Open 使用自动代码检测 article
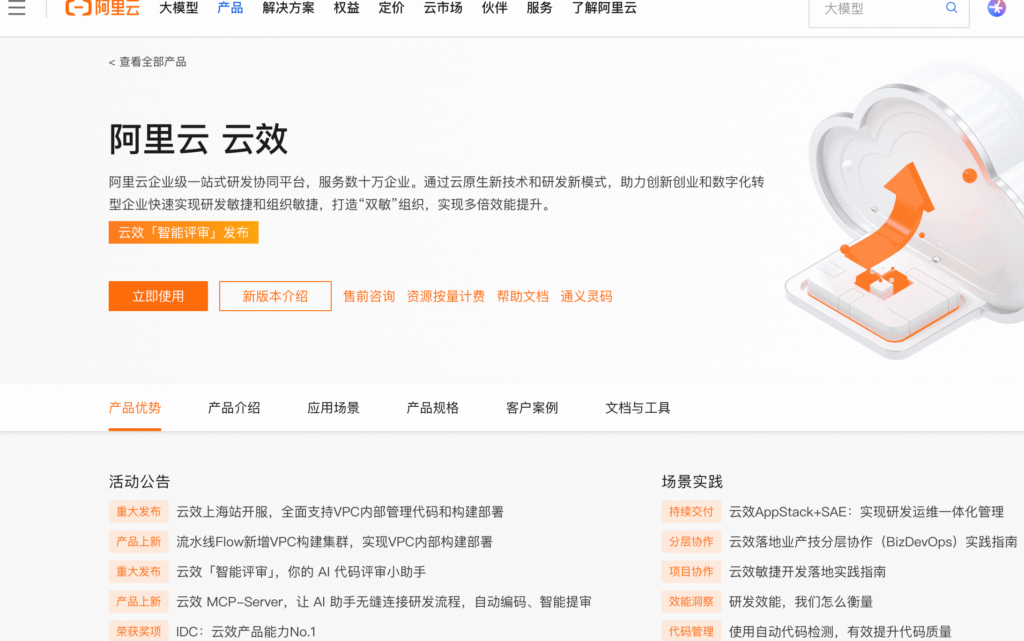This screenshot has height=641, width=1024. point(840,632)
